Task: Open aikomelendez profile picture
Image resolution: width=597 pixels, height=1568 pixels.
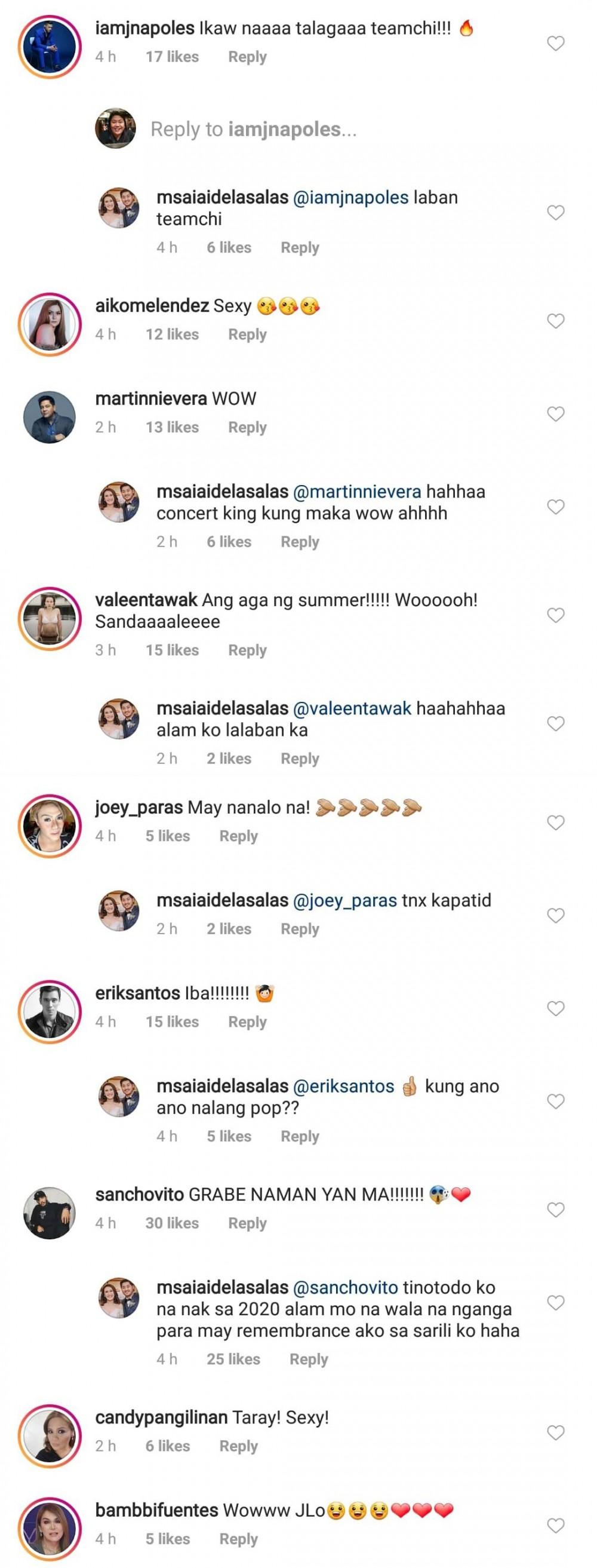Action: (50, 323)
